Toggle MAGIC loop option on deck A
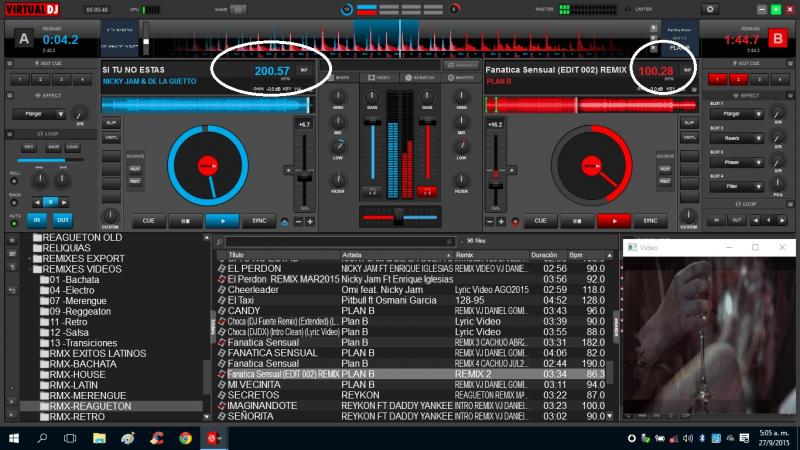 14,203
